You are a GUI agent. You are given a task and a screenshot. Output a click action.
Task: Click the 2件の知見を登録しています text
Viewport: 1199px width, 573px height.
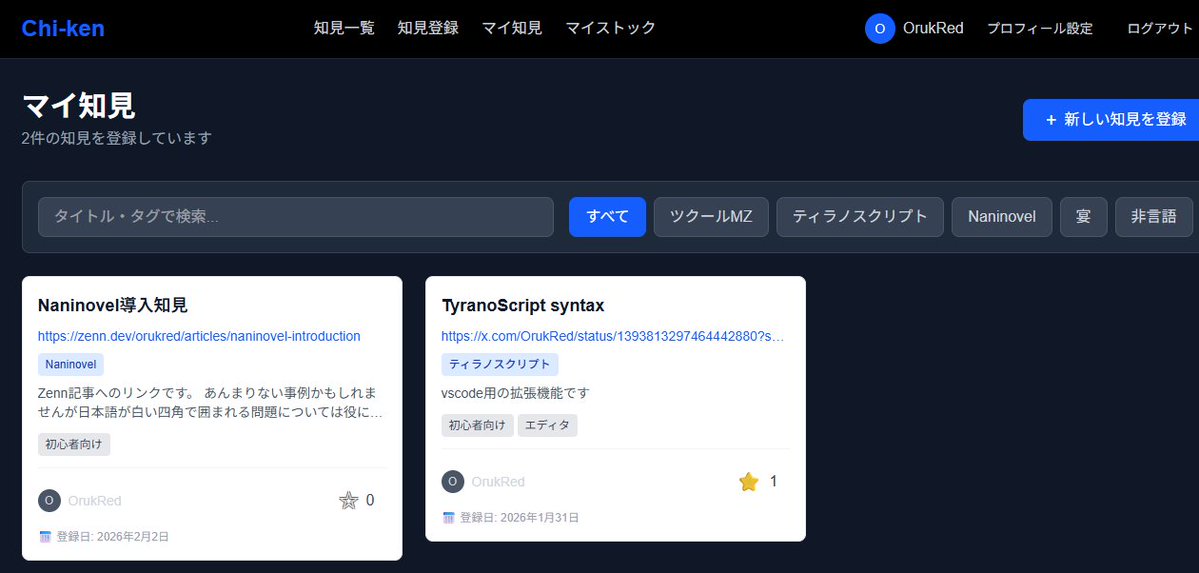(x=116, y=138)
